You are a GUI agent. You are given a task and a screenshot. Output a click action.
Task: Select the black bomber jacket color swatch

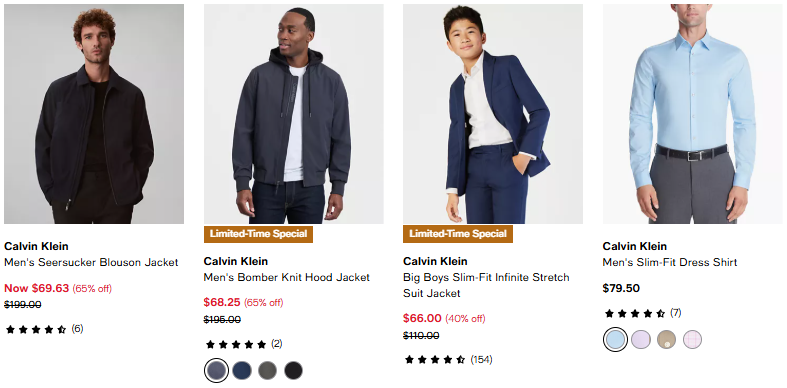pos(294,370)
